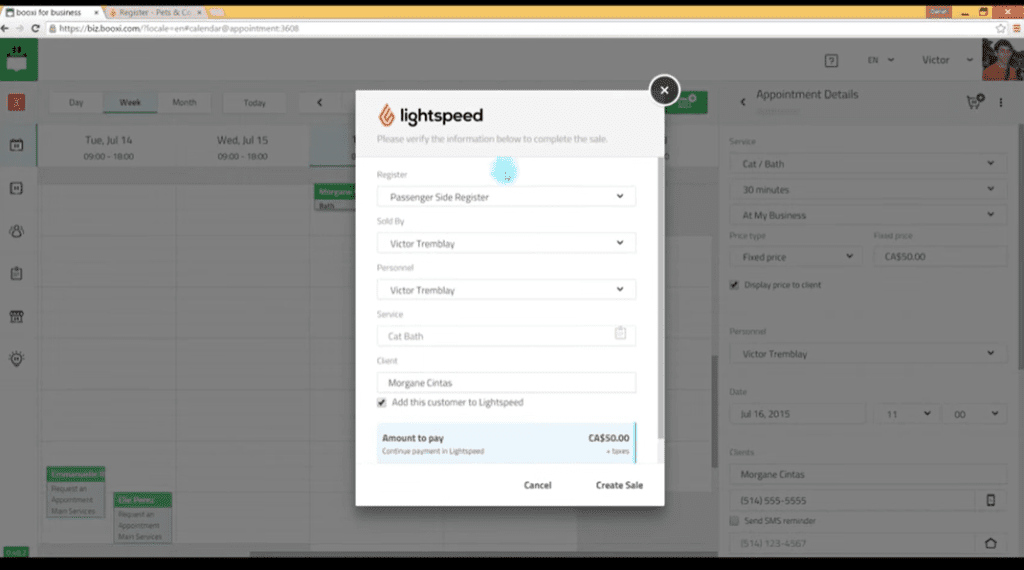Open the clipboard sidebar icon
This screenshot has width=1024, height=570.
click(x=16, y=274)
